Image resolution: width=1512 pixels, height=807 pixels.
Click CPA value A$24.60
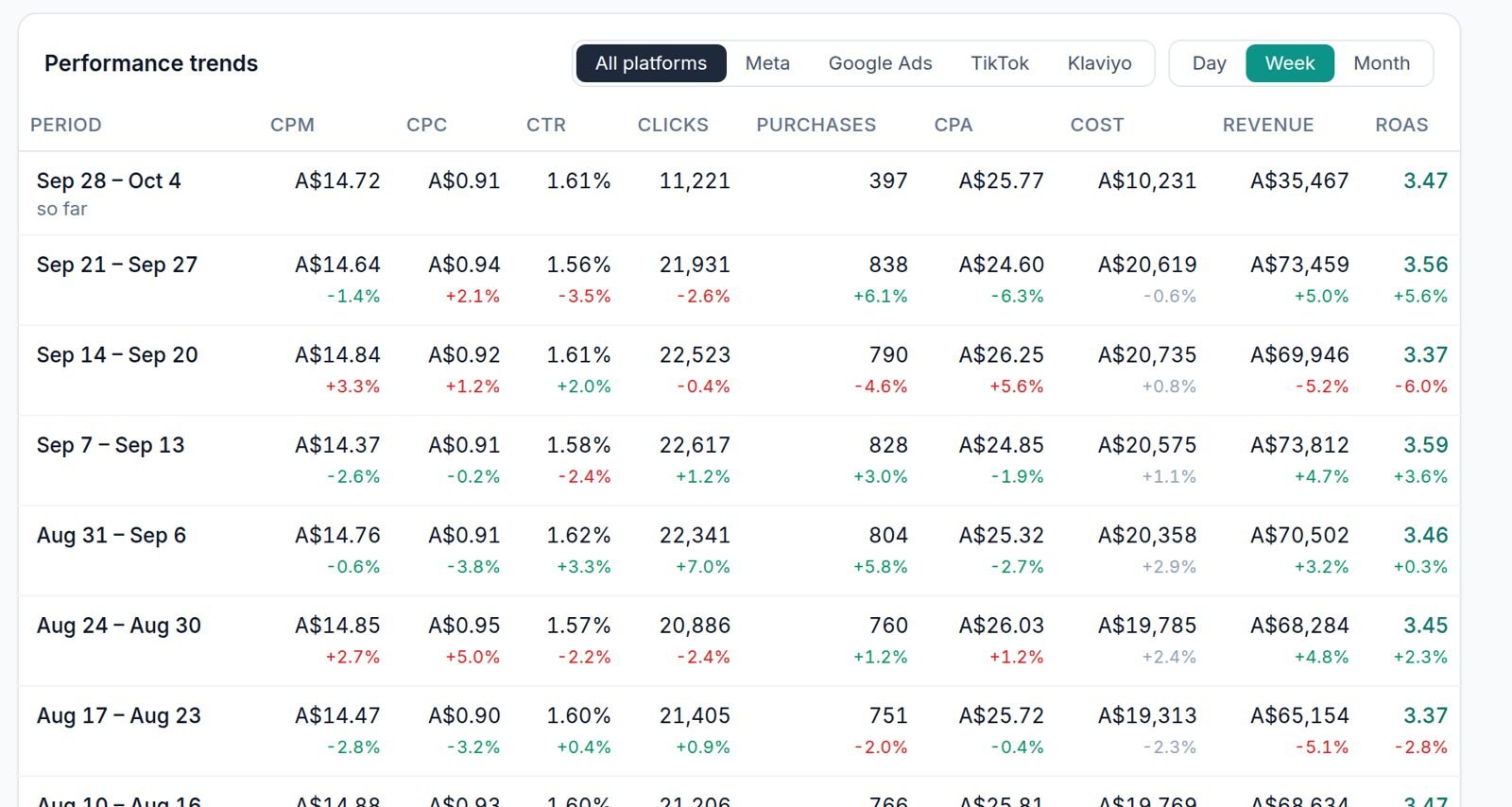(1002, 265)
